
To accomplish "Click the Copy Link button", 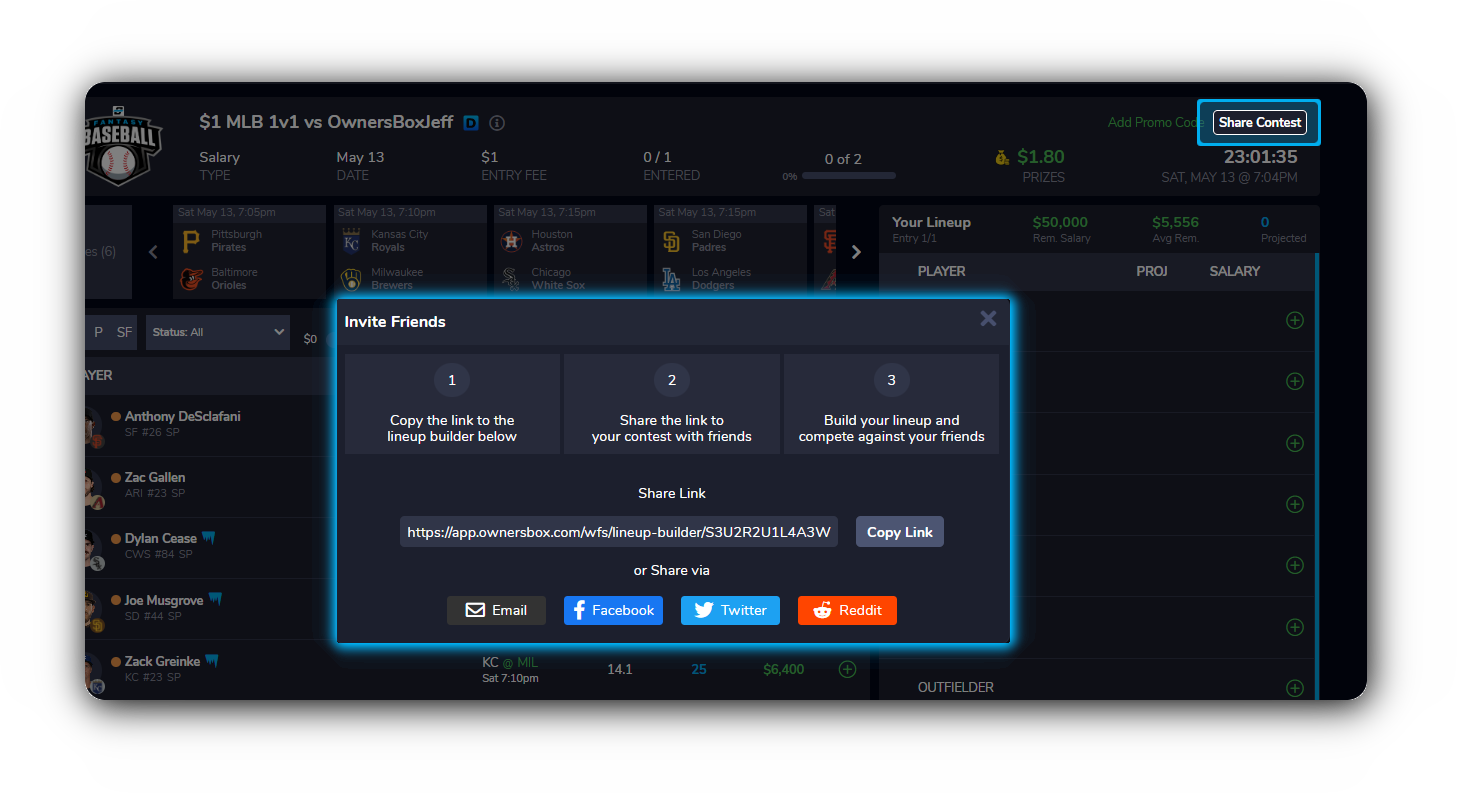I will [899, 532].
